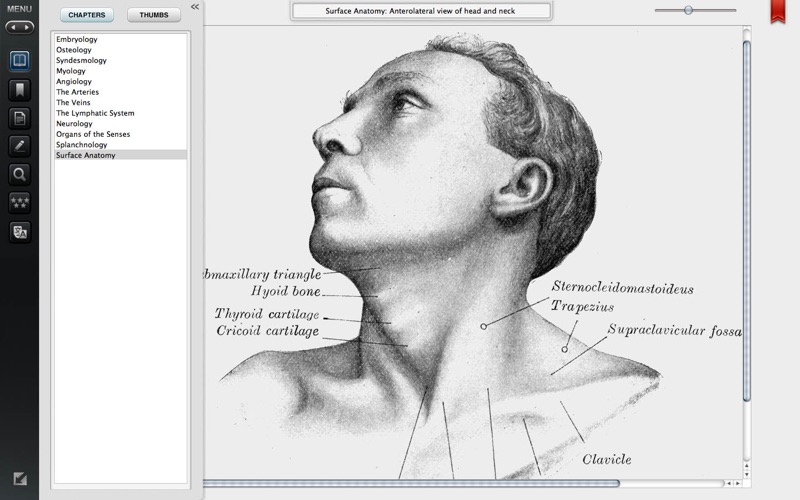The image size is (800, 500).
Task: Open the star ratings icon
Action: click(19, 203)
